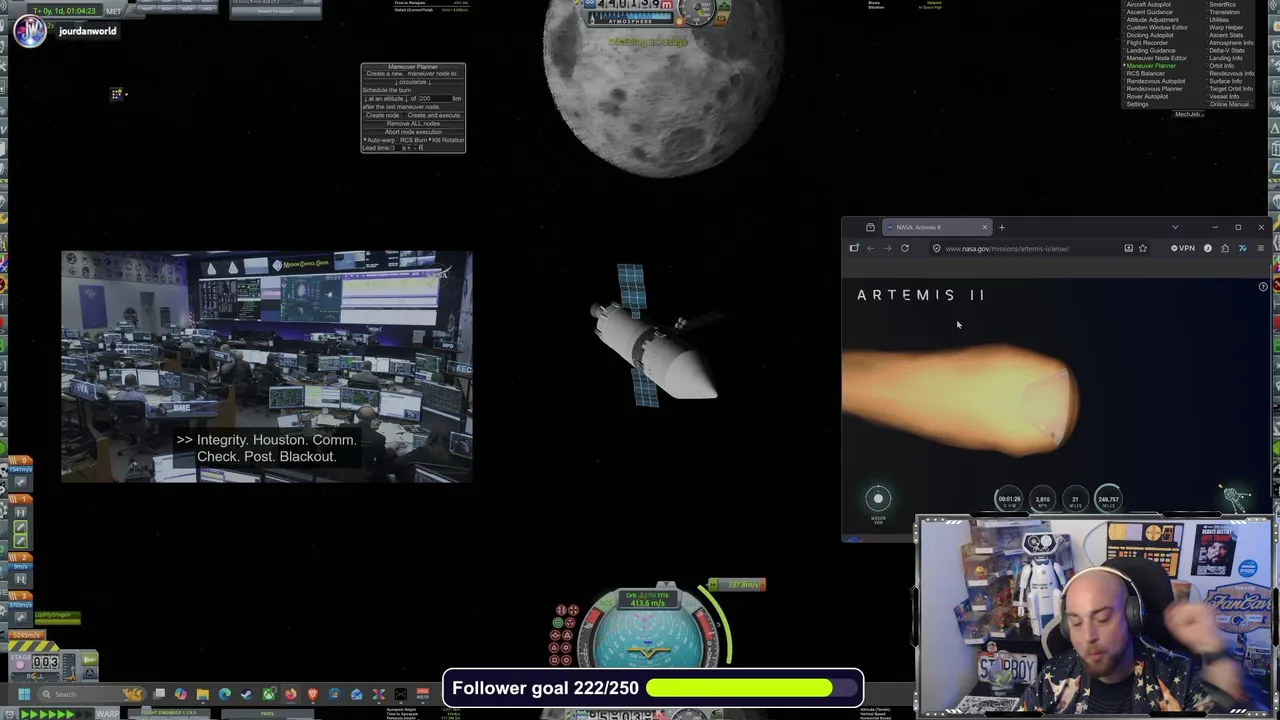Toggle Rendezvous Autopilot window

point(1156,81)
